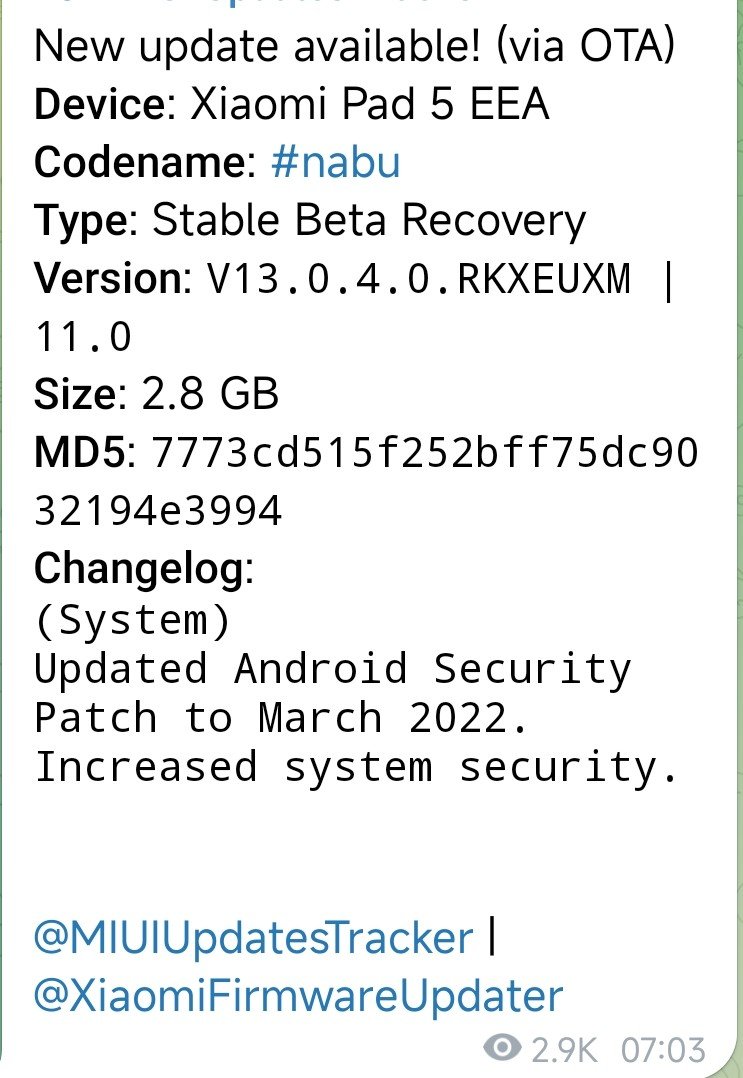
Task: Tap the hash continuation 32194e3994
Action: click(x=158, y=511)
